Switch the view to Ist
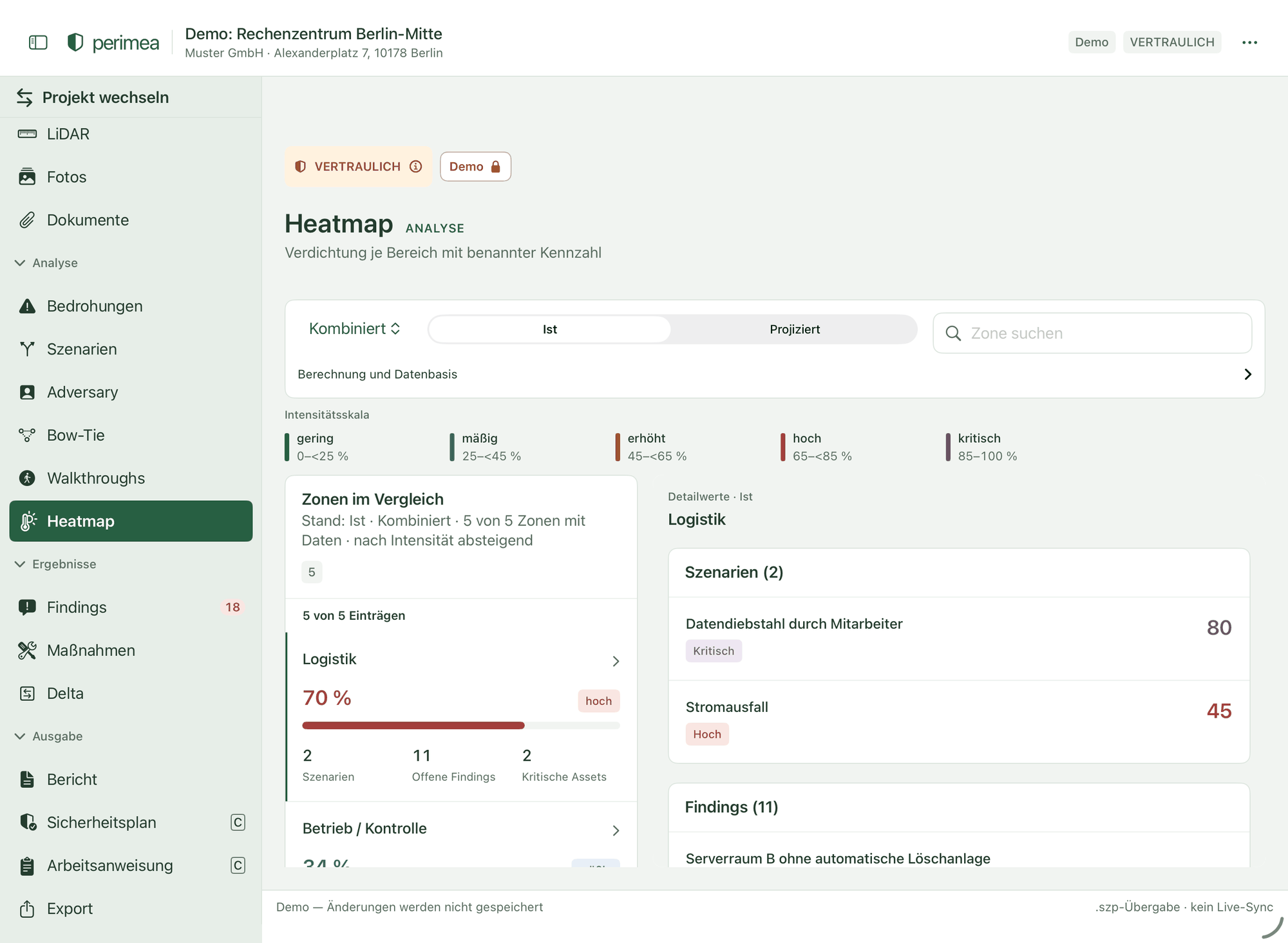Screen dimensions: 1288x943 click(549, 330)
